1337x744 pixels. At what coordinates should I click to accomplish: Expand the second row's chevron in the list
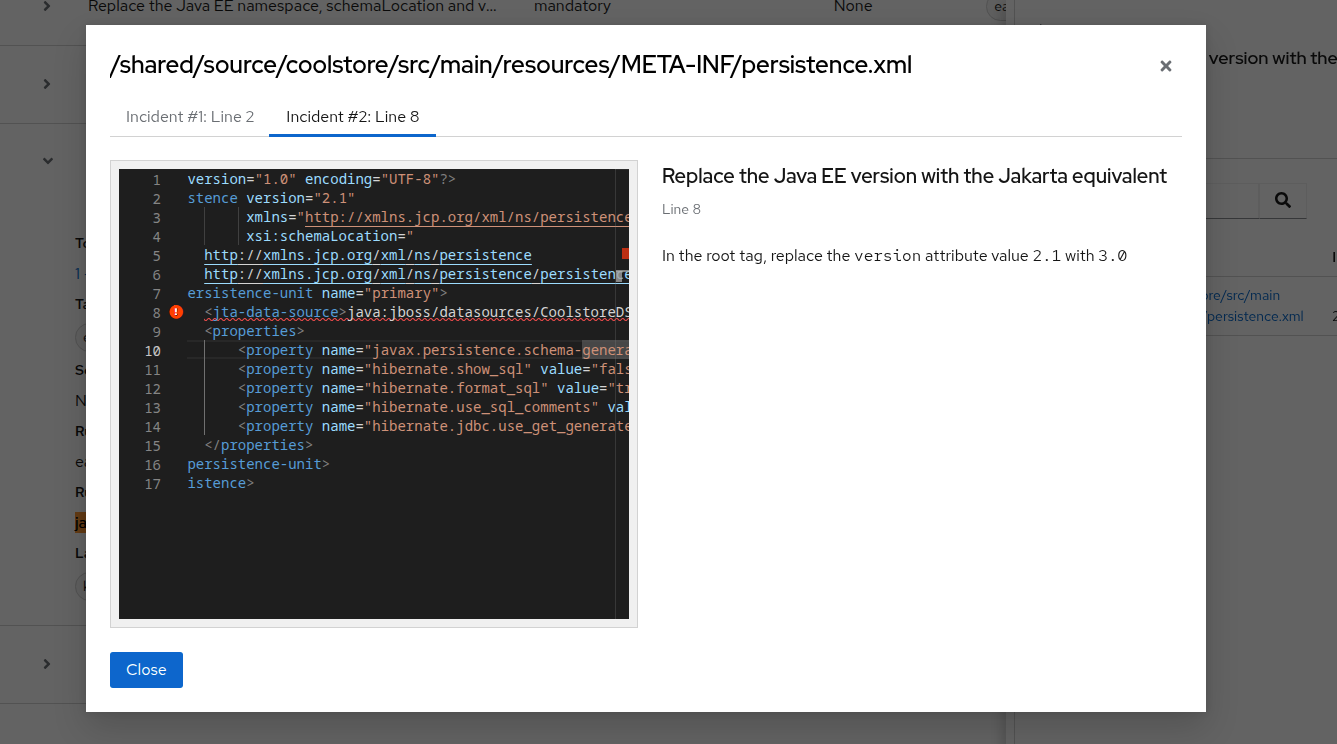coord(47,84)
